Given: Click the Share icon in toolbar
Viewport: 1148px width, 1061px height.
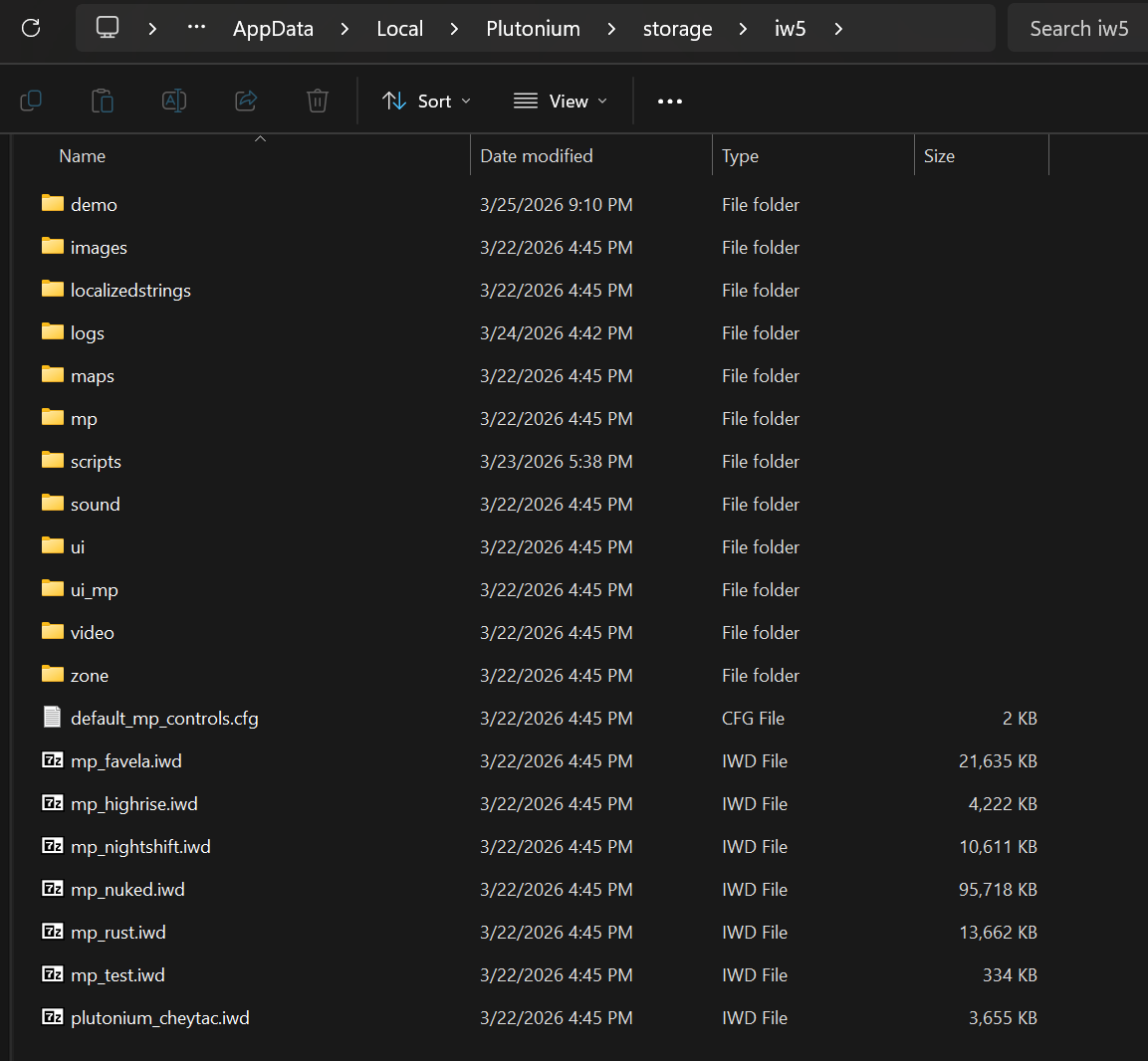Looking at the screenshot, I should click(x=246, y=101).
